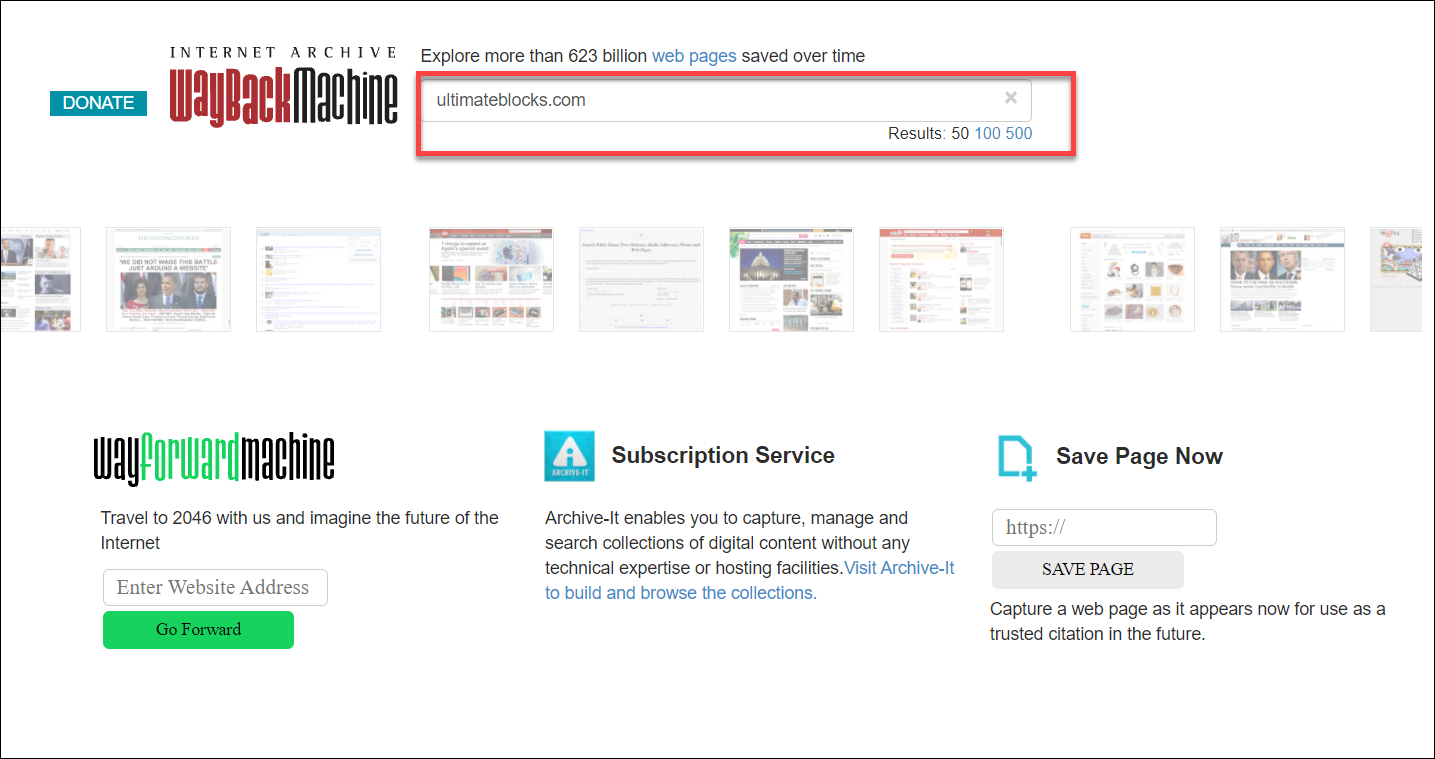Focus the ultimateblocks.com search field
Image resolution: width=1435 pixels, height=759 pixels.
pyautogui.click(x=726, y=100)
